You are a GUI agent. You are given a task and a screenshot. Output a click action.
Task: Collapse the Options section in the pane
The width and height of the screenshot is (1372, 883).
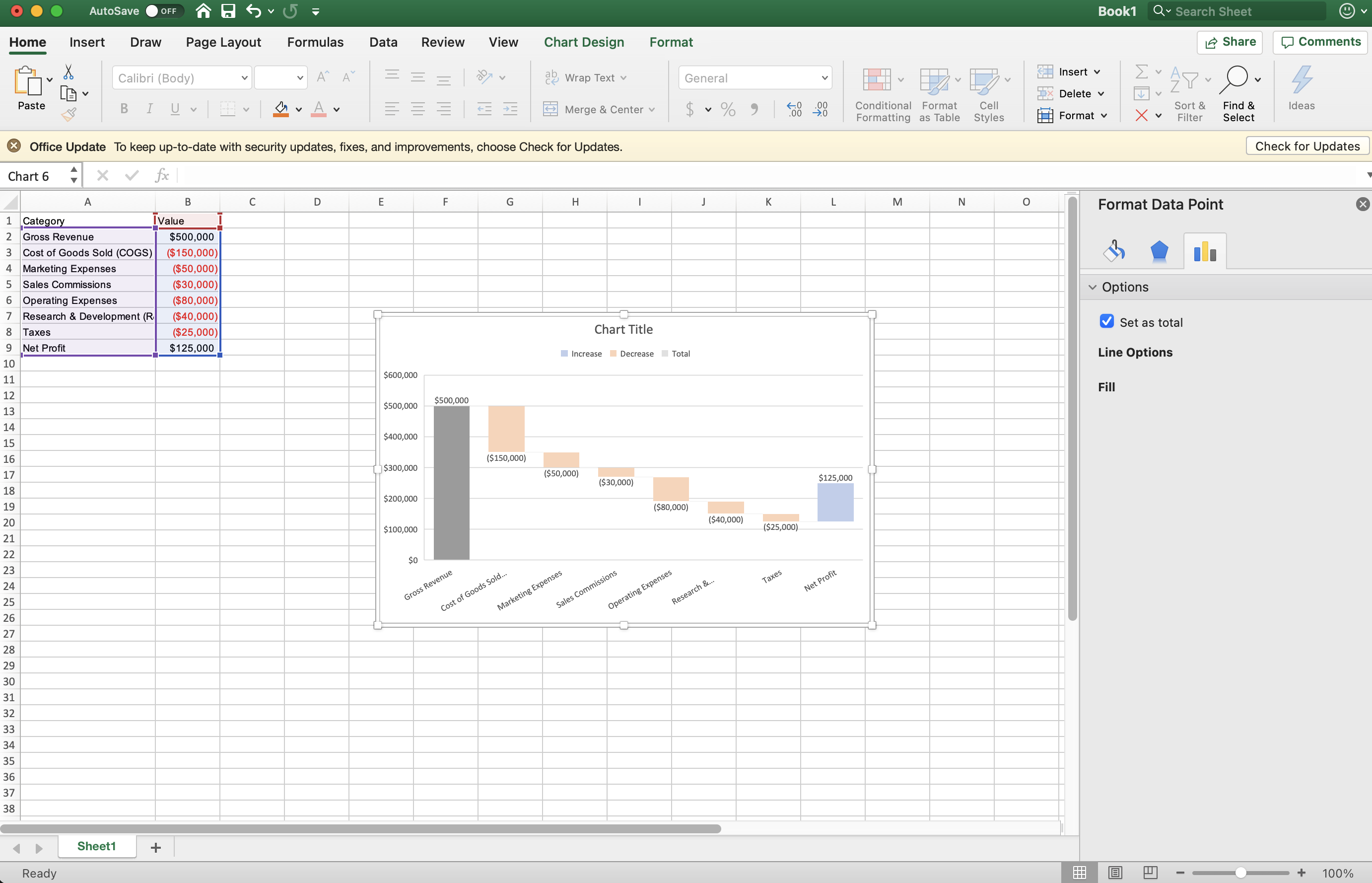1093,287
